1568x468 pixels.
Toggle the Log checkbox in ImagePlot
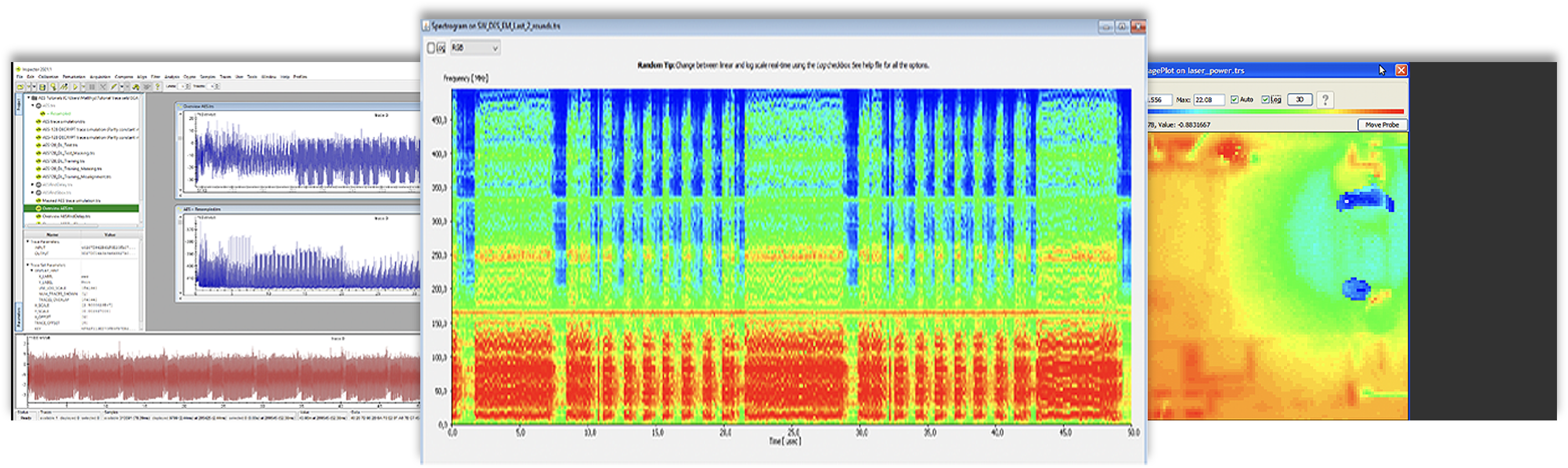point(1266,100)
